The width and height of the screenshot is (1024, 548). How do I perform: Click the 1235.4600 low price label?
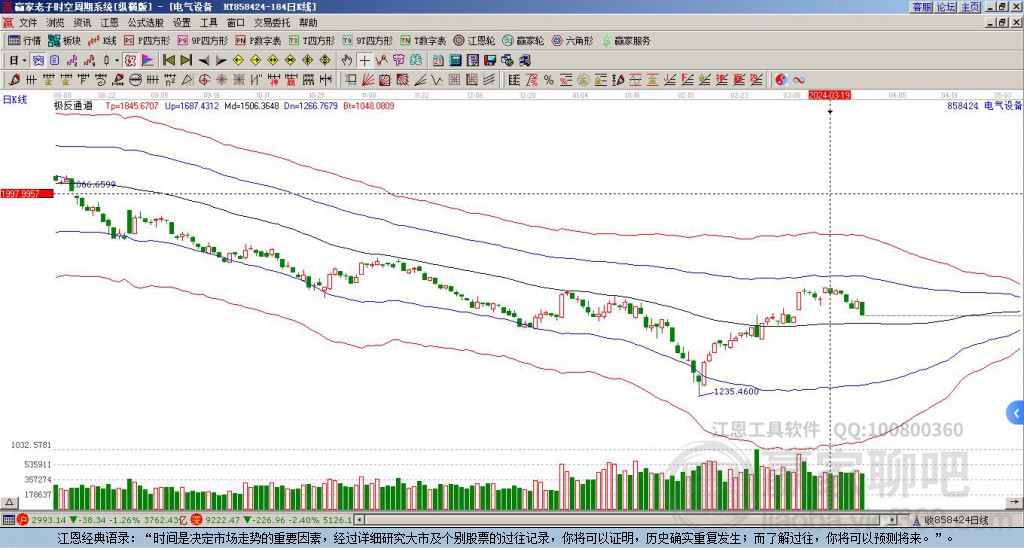735,391
